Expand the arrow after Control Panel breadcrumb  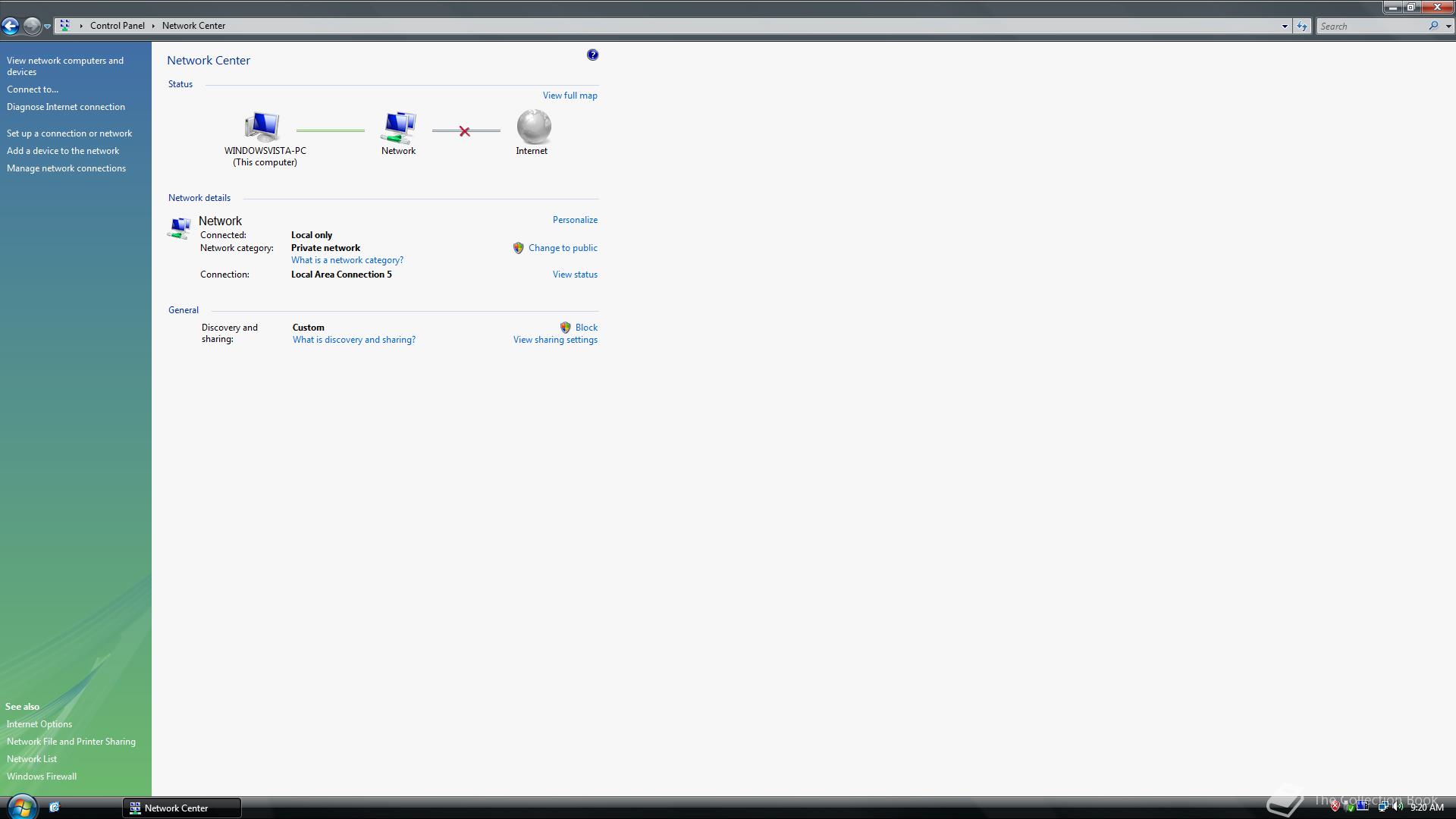point(153,26)
